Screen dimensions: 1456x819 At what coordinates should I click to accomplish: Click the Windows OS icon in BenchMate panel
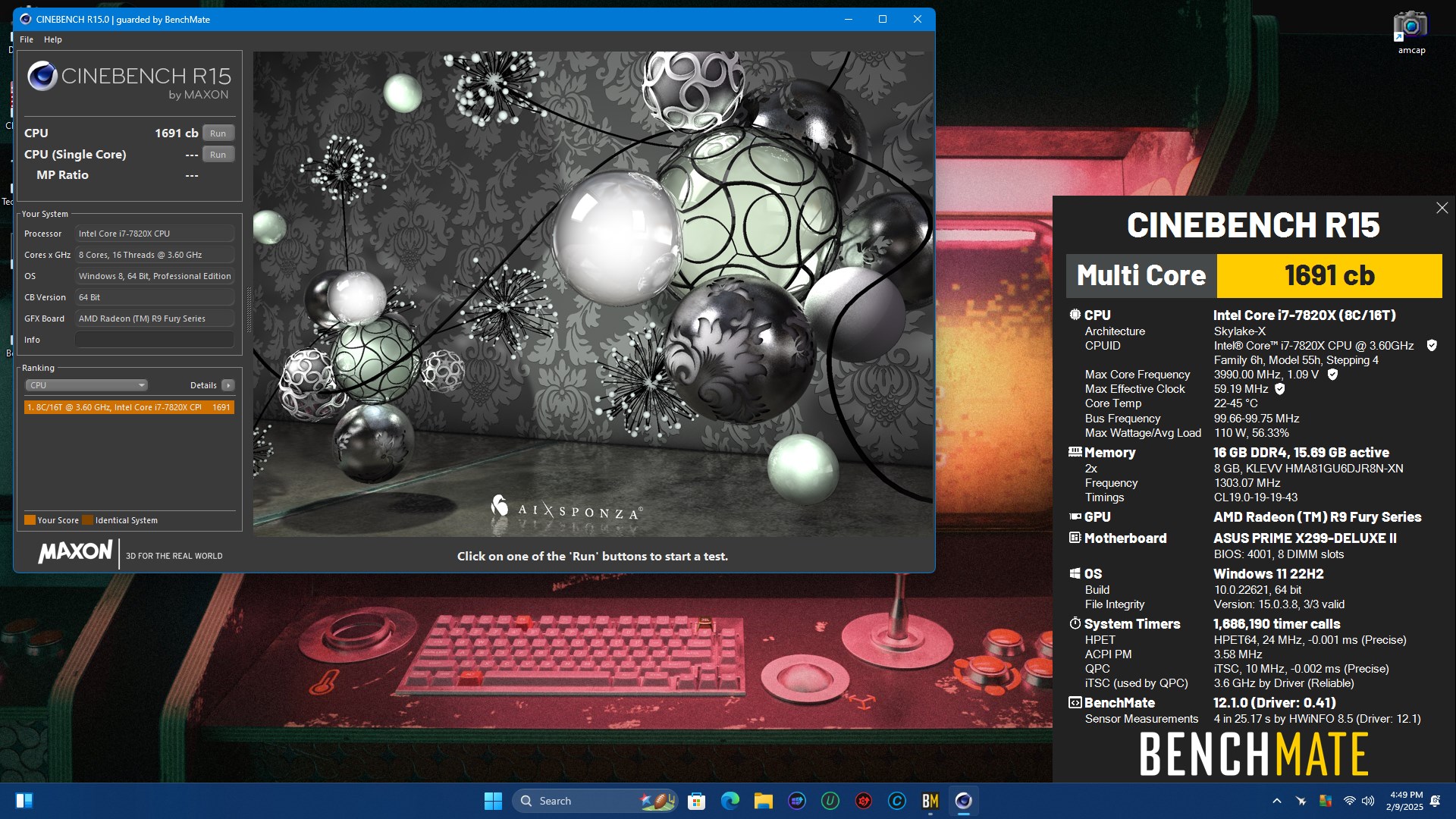point(1075,573)
